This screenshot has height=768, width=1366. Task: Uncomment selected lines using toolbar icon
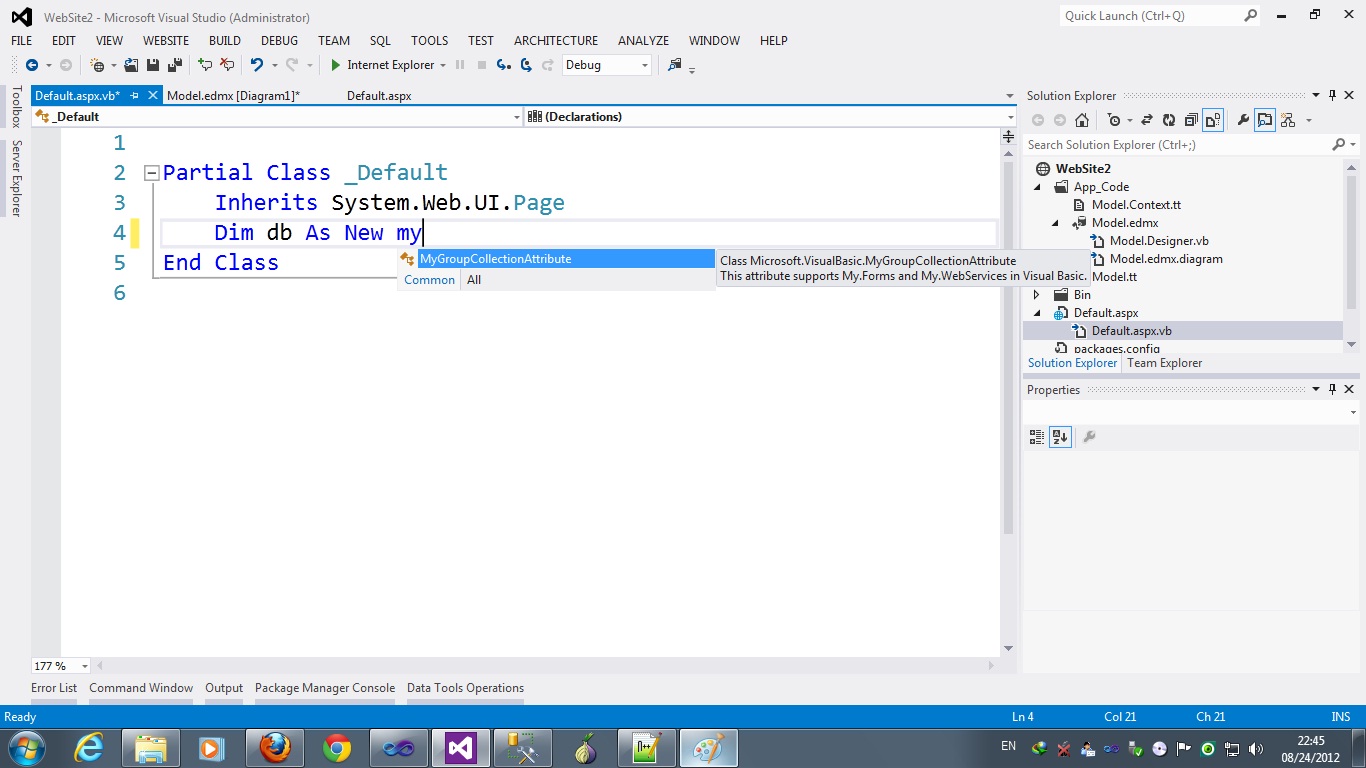pyautogui.click(x=227, y=65)
